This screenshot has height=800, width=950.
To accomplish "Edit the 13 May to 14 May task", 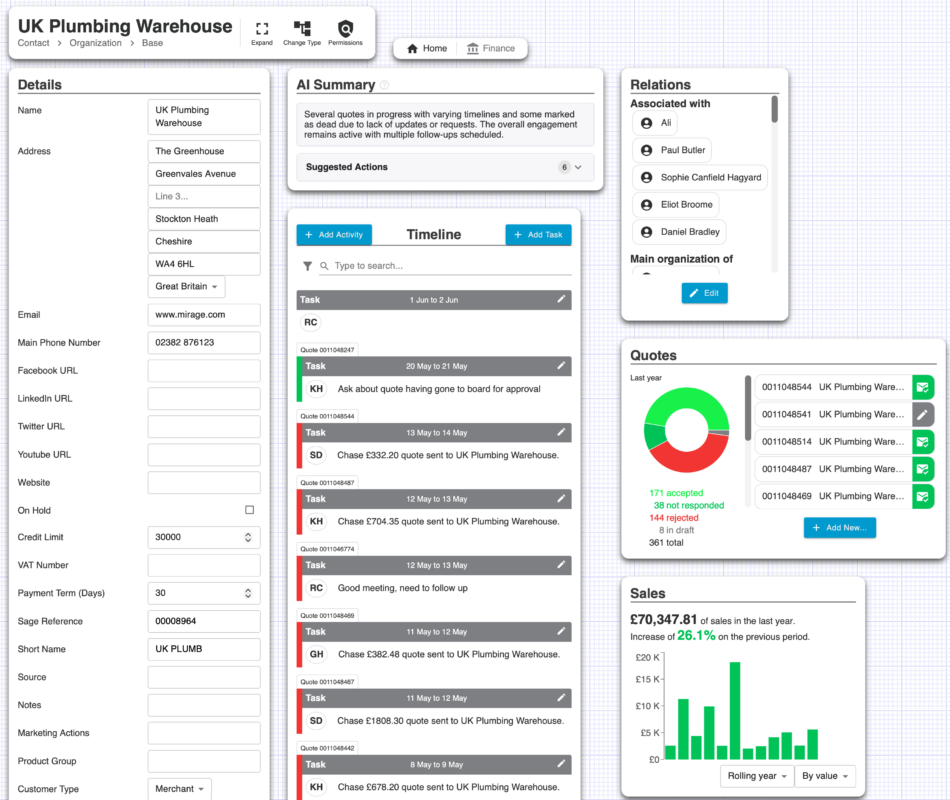I will pyautogui.click(x=561, y=432).
